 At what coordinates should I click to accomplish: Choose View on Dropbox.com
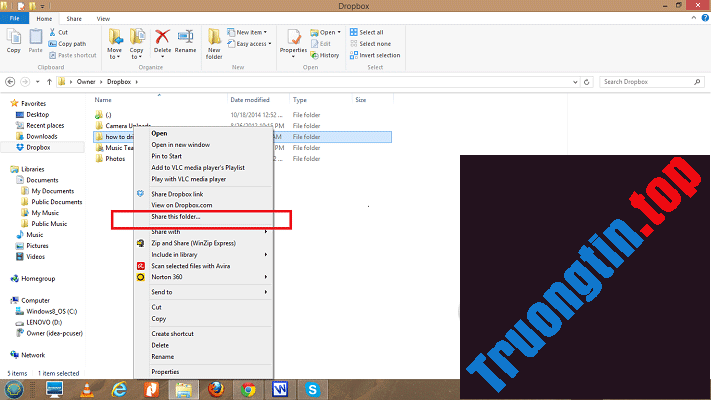tap(181, 205)
